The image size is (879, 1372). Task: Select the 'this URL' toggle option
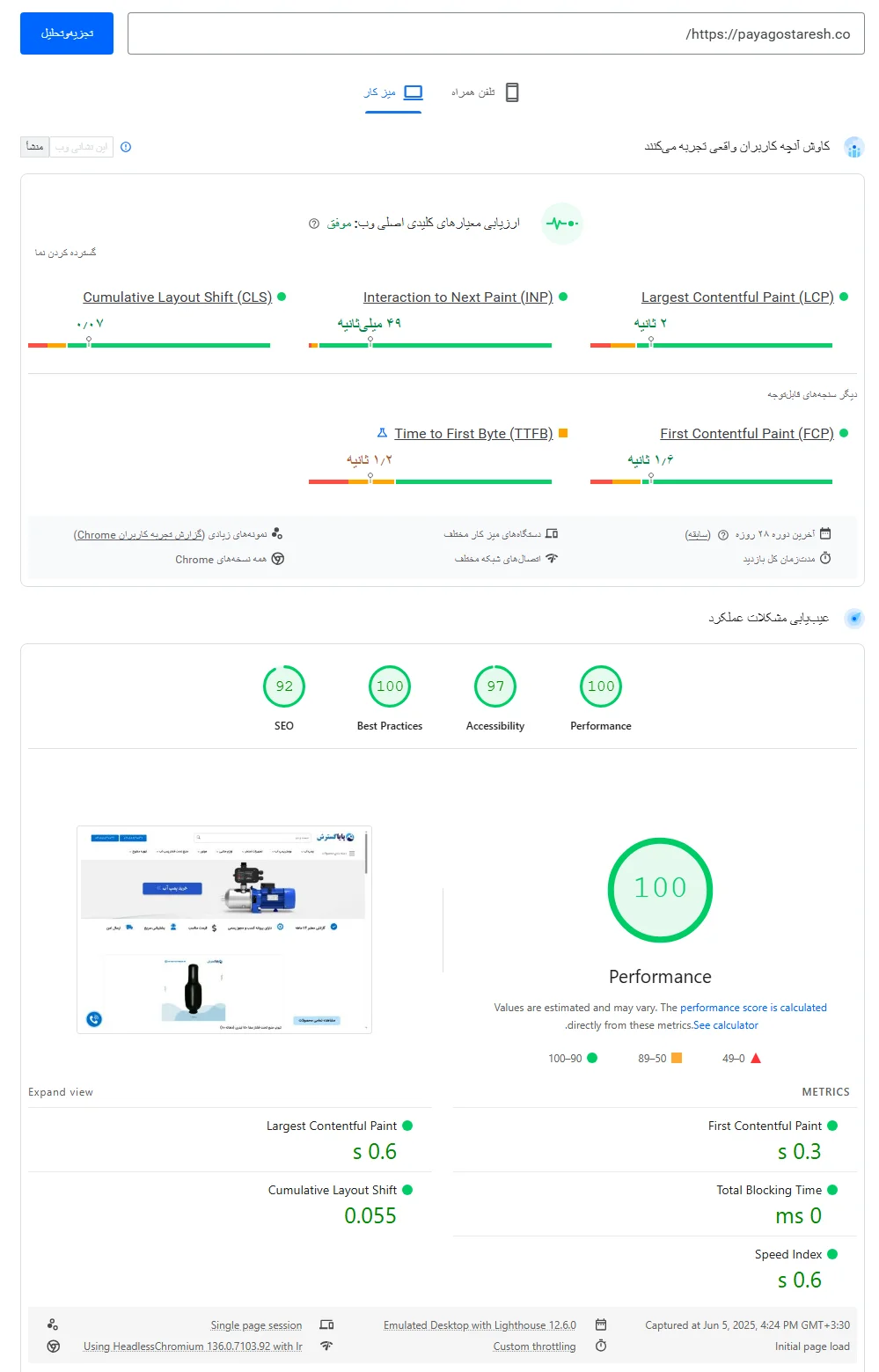tap(81, 147)
